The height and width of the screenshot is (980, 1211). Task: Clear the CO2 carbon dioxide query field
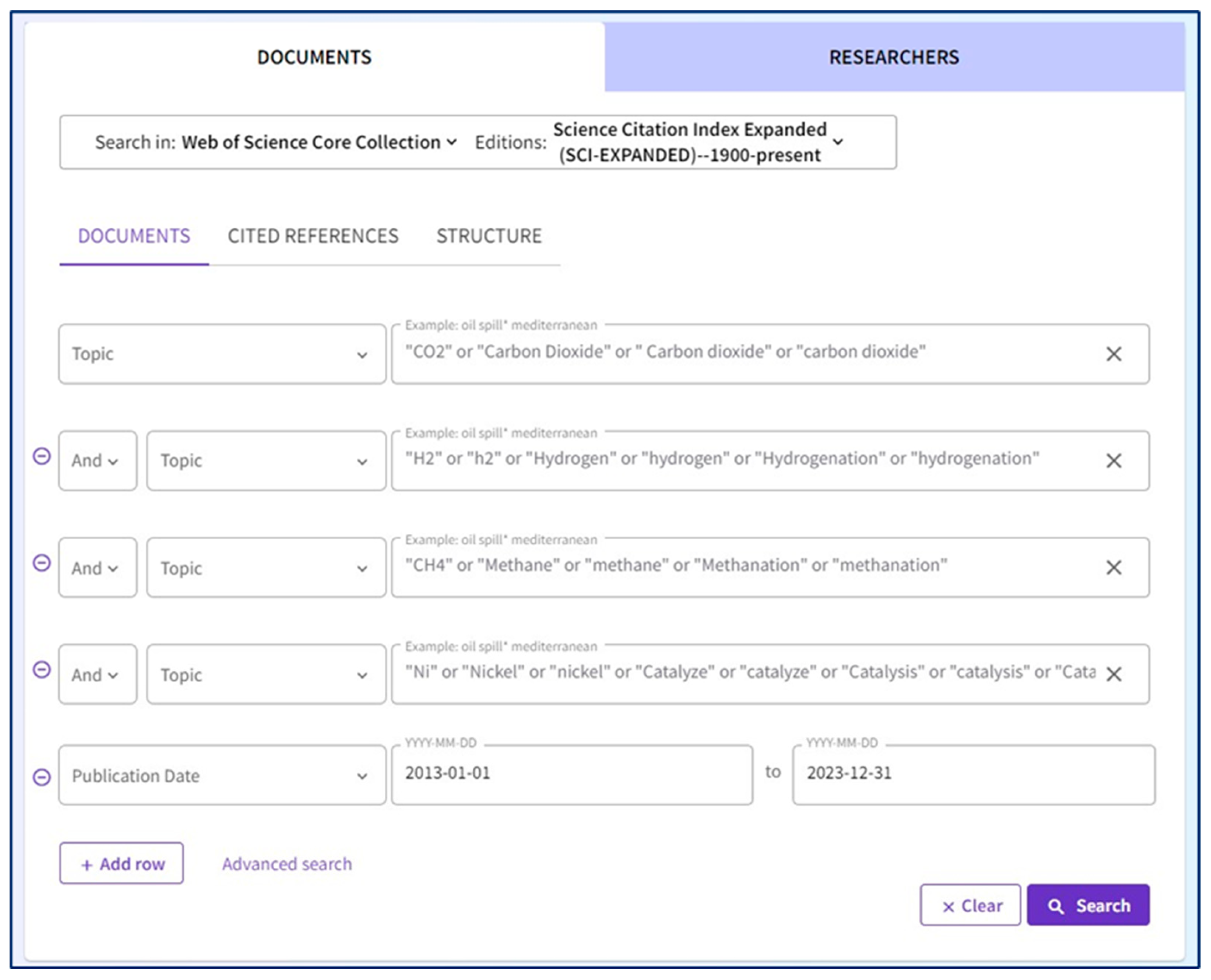tap(1113, 354)
